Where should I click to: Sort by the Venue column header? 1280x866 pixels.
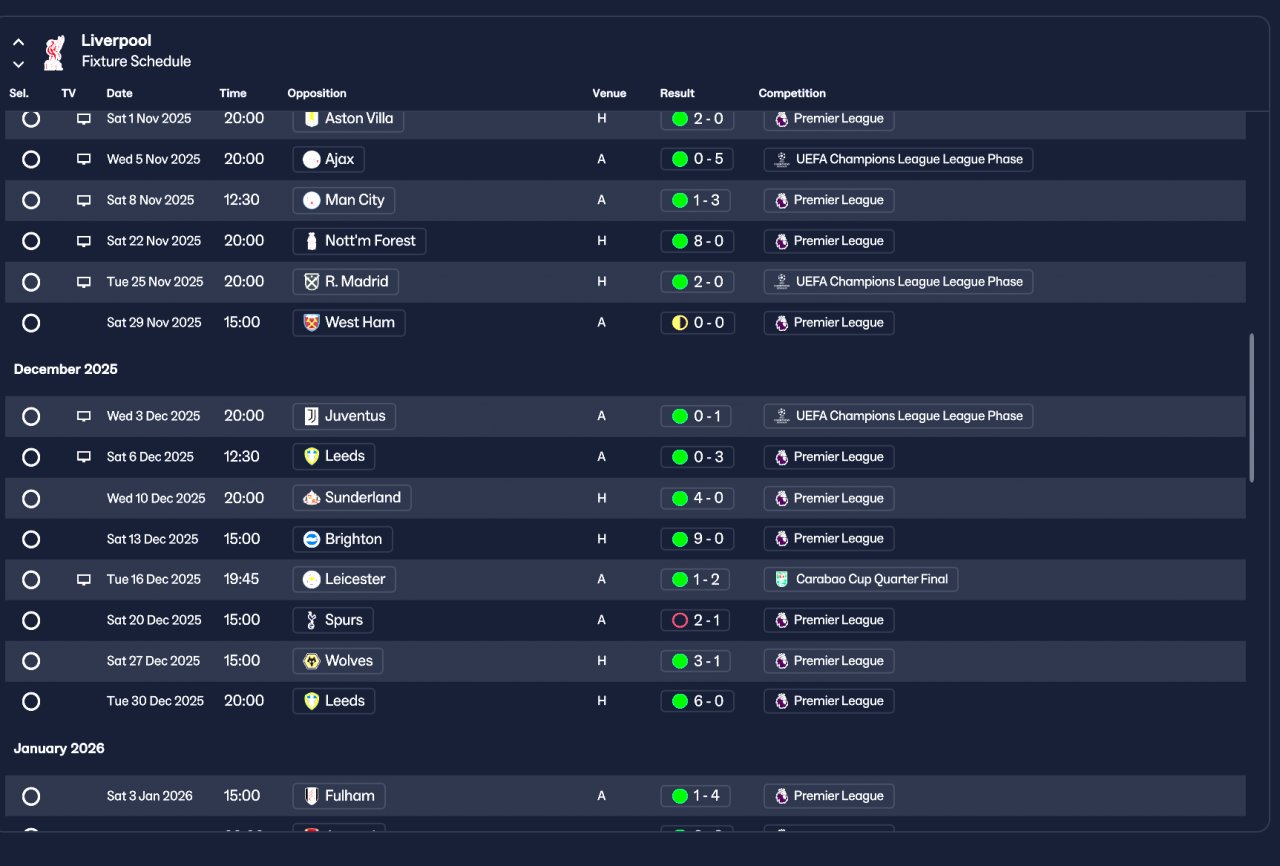click(x=609, y=93)
